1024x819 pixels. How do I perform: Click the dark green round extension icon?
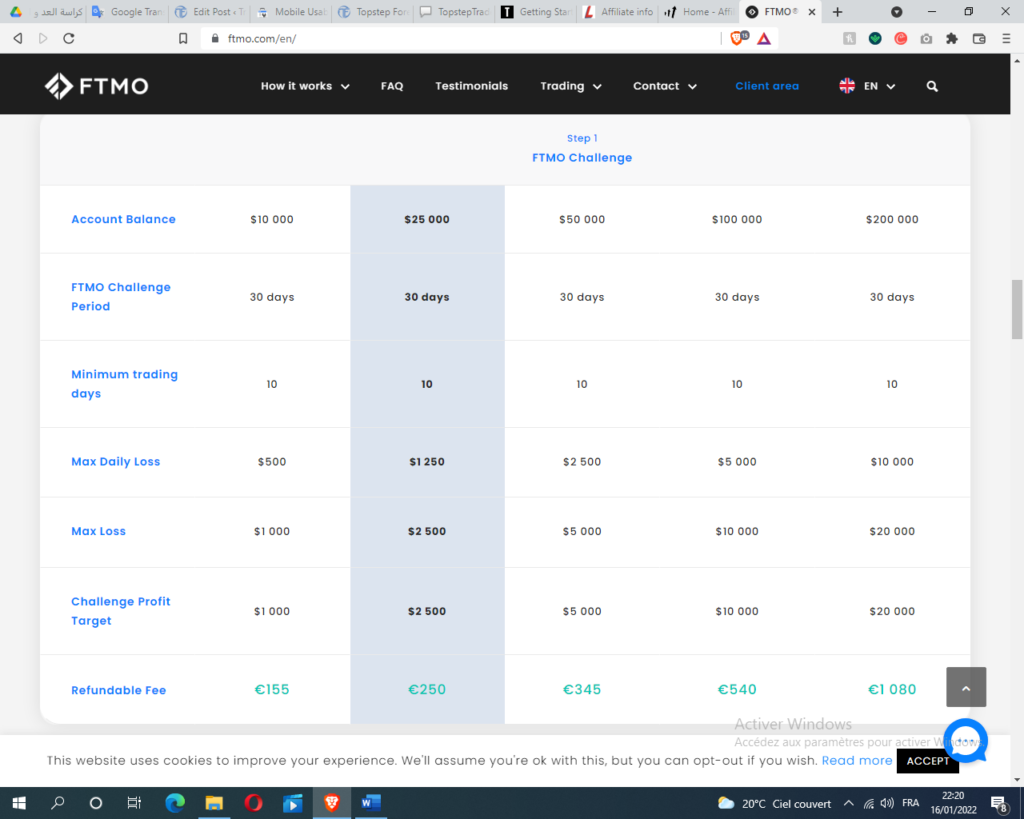tap(875, 39)
